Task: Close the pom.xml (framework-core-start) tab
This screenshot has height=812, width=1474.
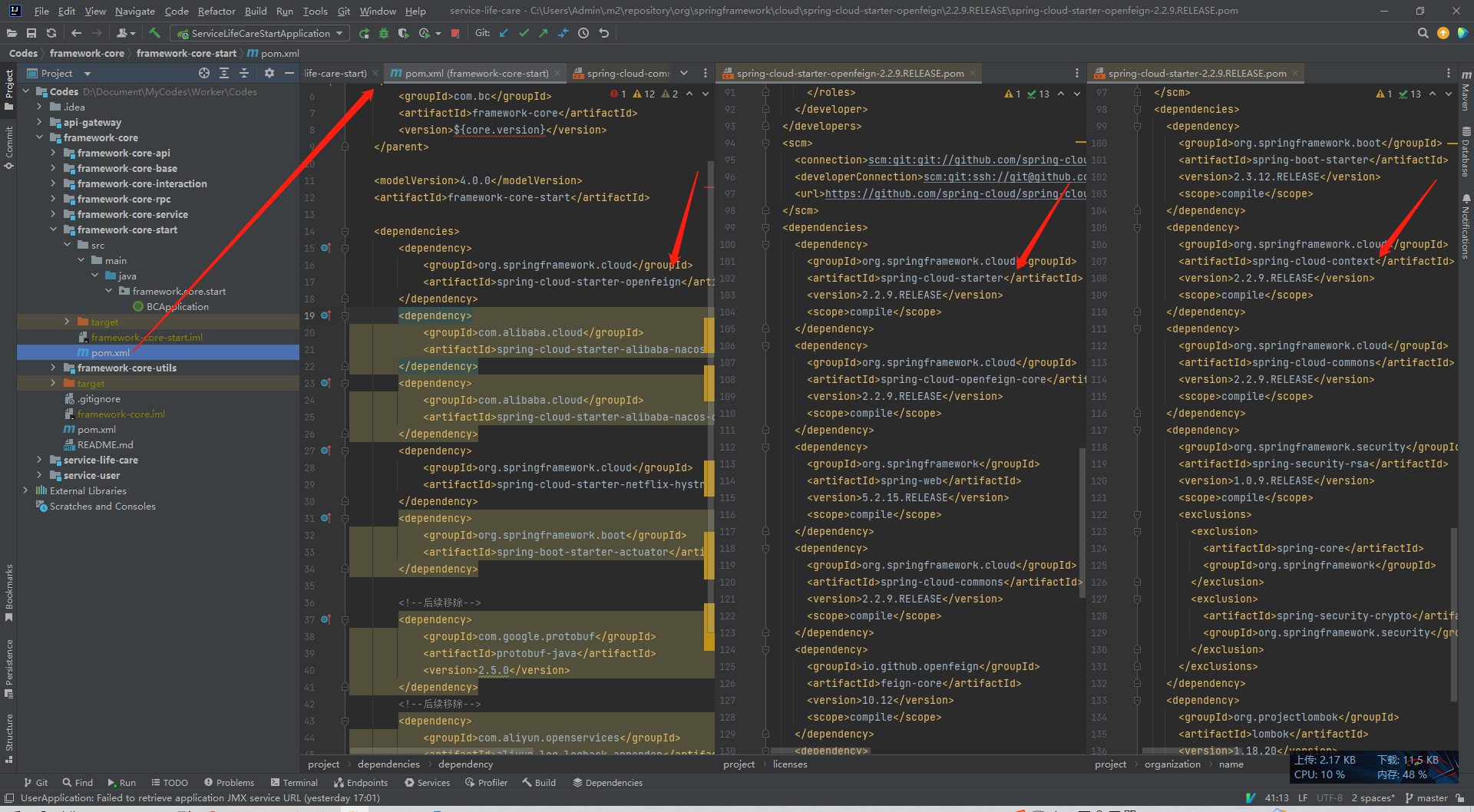Action: [557, 74]
